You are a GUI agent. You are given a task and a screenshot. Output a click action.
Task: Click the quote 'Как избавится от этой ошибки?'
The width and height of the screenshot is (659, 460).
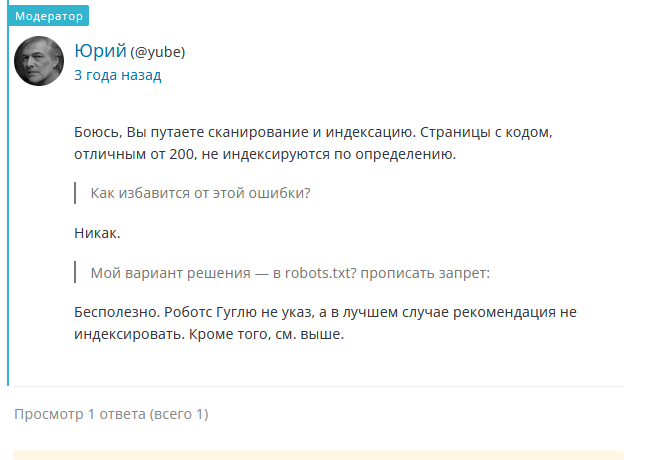coord(200,193)
